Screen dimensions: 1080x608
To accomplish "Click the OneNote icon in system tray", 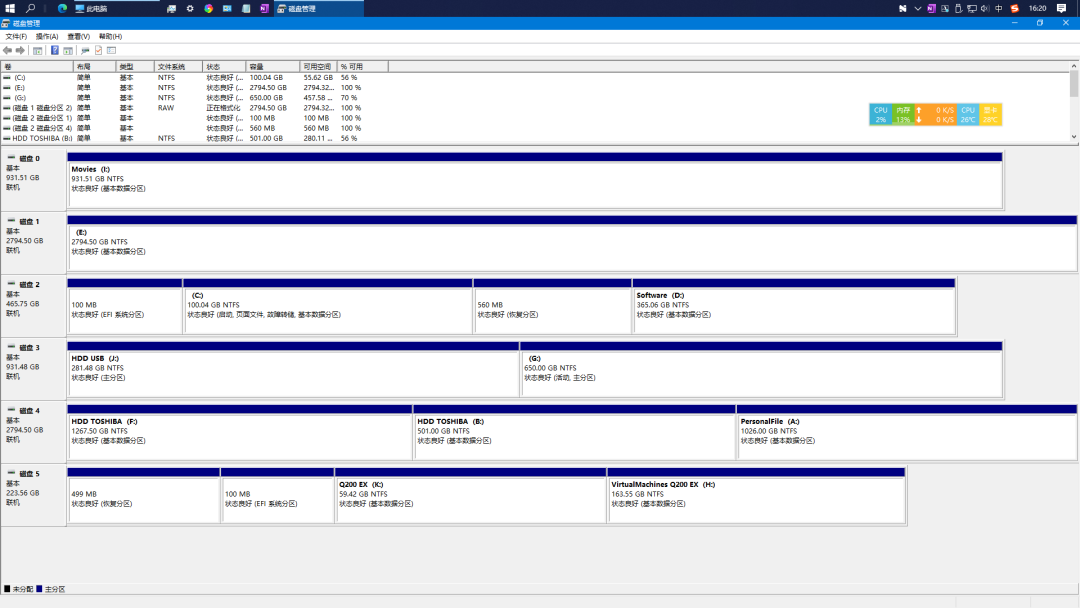I will (931, 8).
